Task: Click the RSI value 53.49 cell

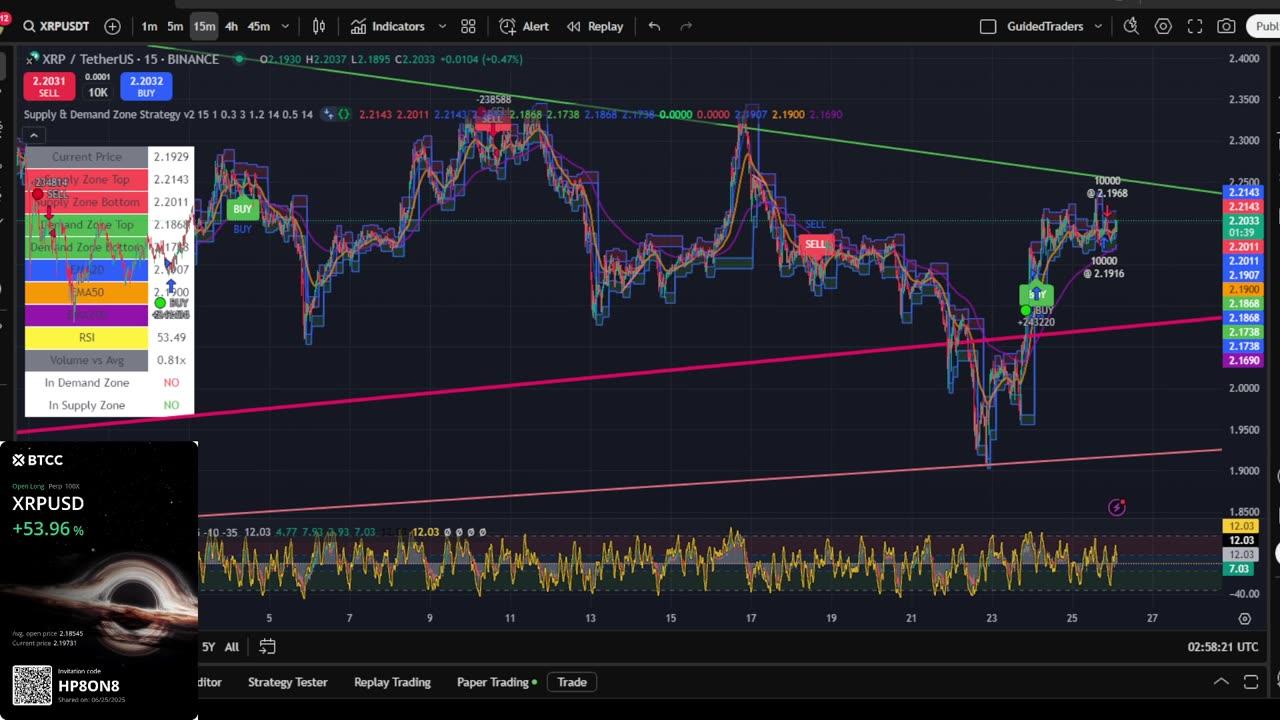Action: click(171, 337)
